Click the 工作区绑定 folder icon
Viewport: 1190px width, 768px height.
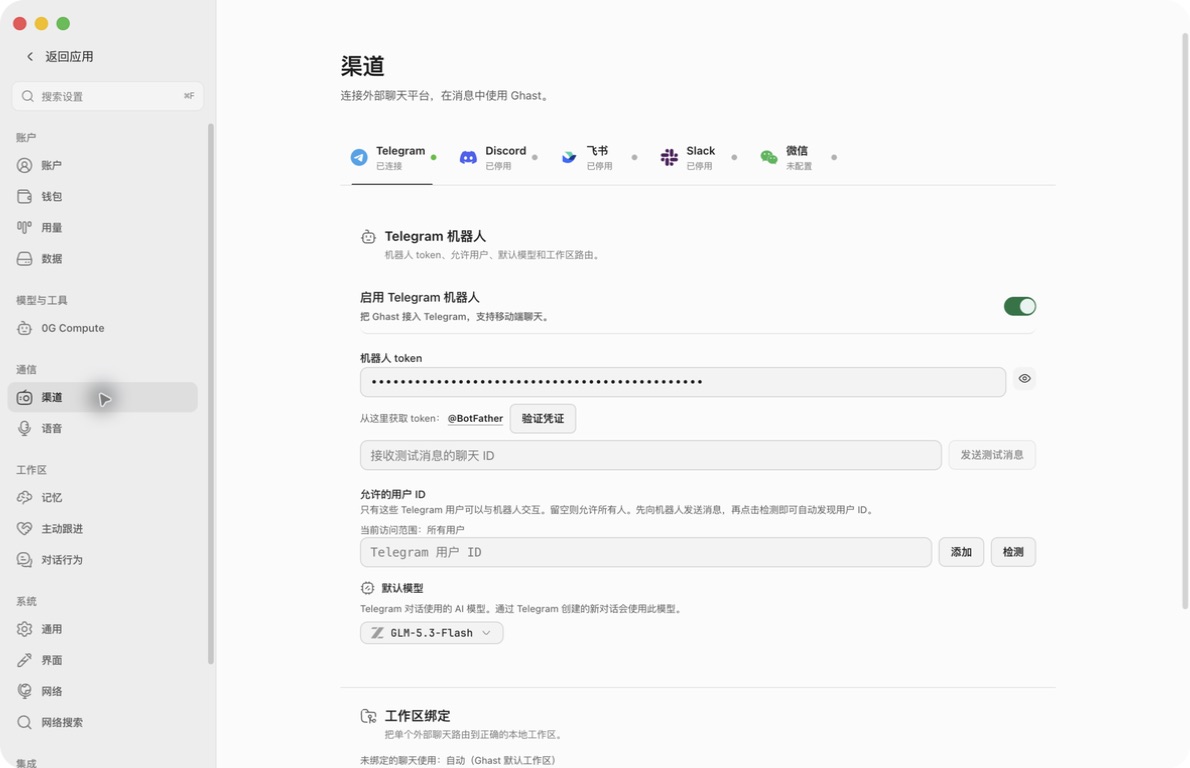click(368, 716)
